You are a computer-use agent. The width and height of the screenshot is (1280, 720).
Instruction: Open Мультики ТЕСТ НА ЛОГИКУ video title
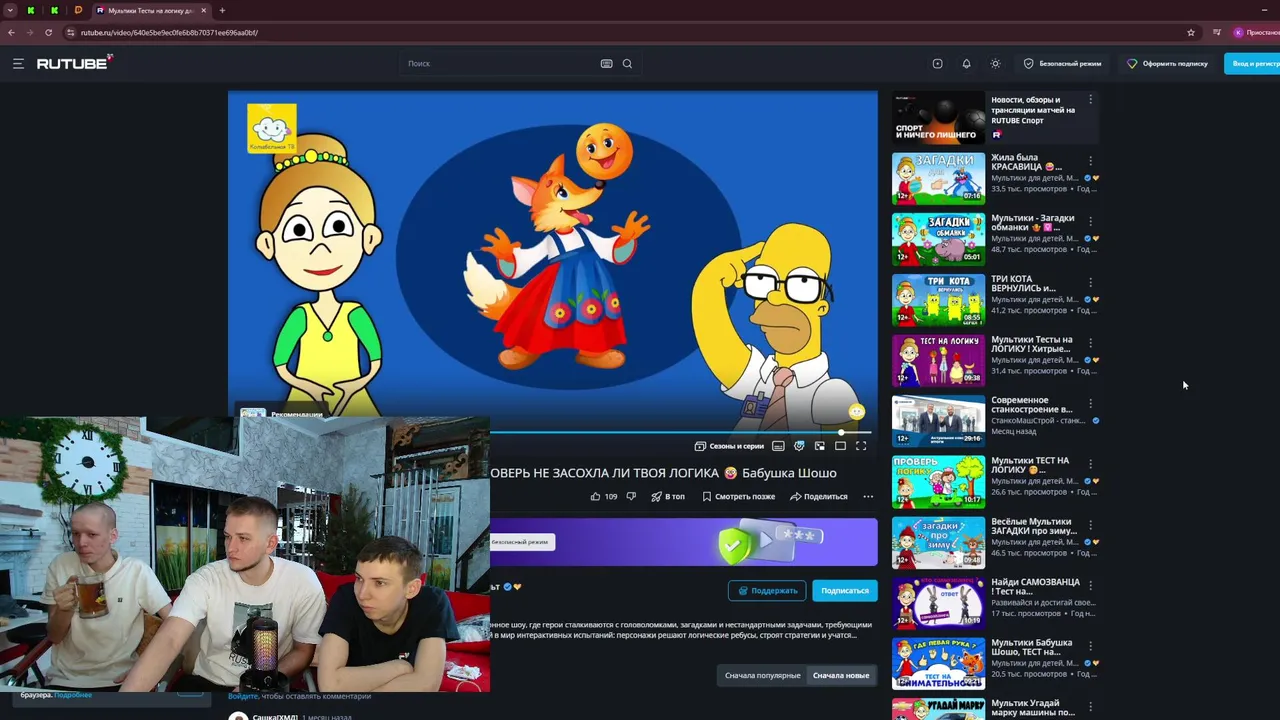click(1030, 465)
